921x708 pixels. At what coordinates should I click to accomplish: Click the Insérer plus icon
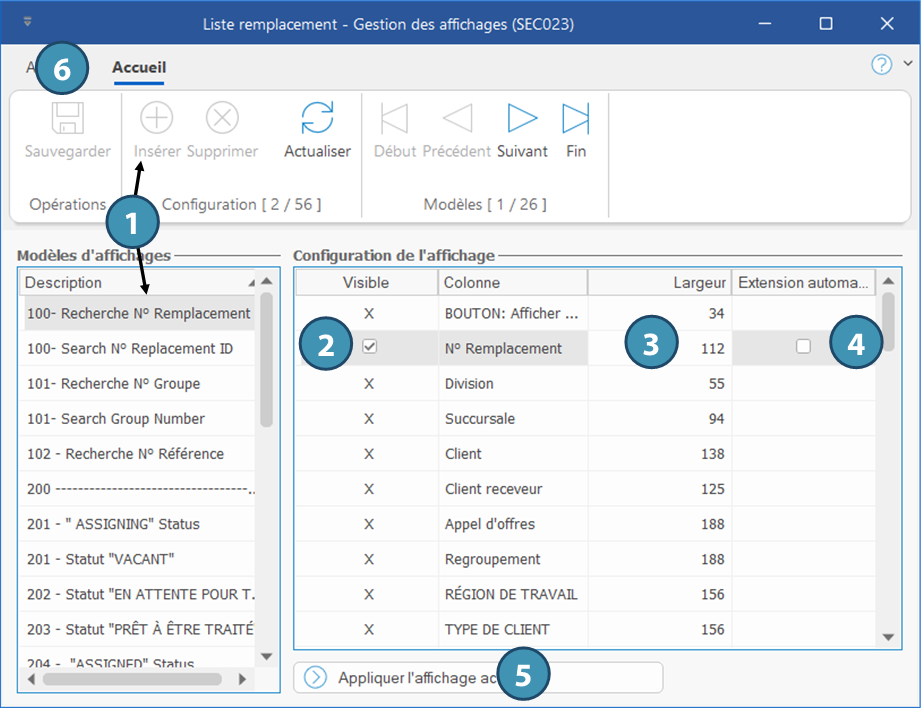tap(156, 119)
